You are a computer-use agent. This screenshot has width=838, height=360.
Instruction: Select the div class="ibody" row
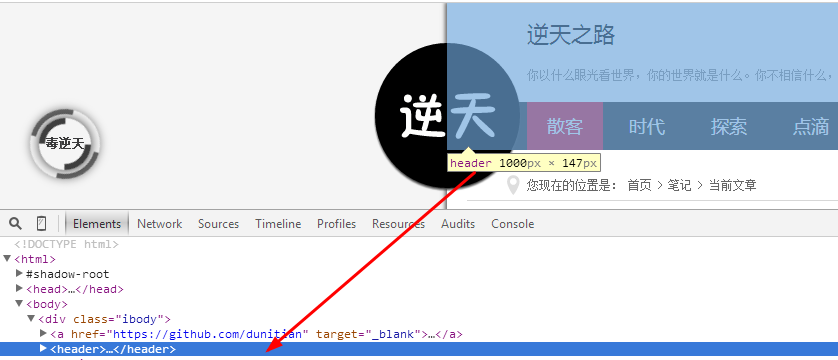[104, 319]
